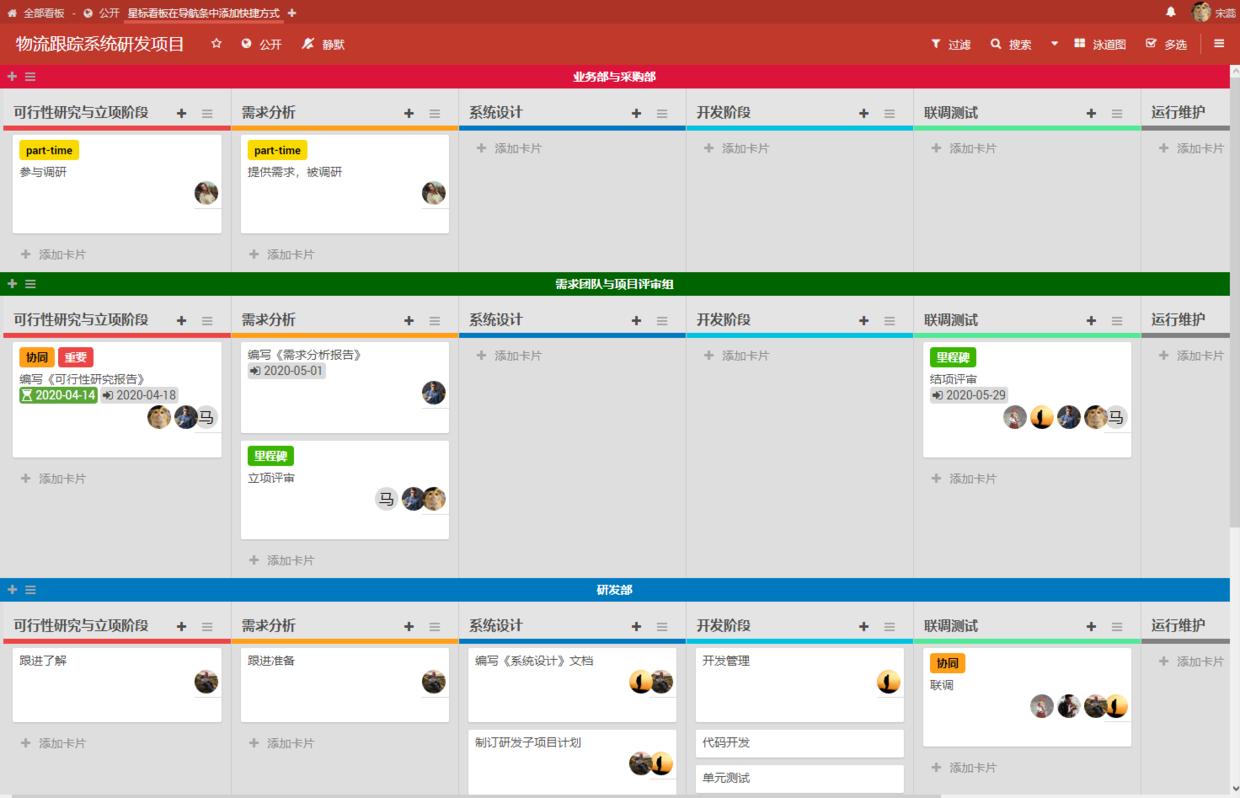Open the 宋蕊 user avatar menu
Image resolution: width=1240 pixels, height=798 pixels.
pos(1201,12)
